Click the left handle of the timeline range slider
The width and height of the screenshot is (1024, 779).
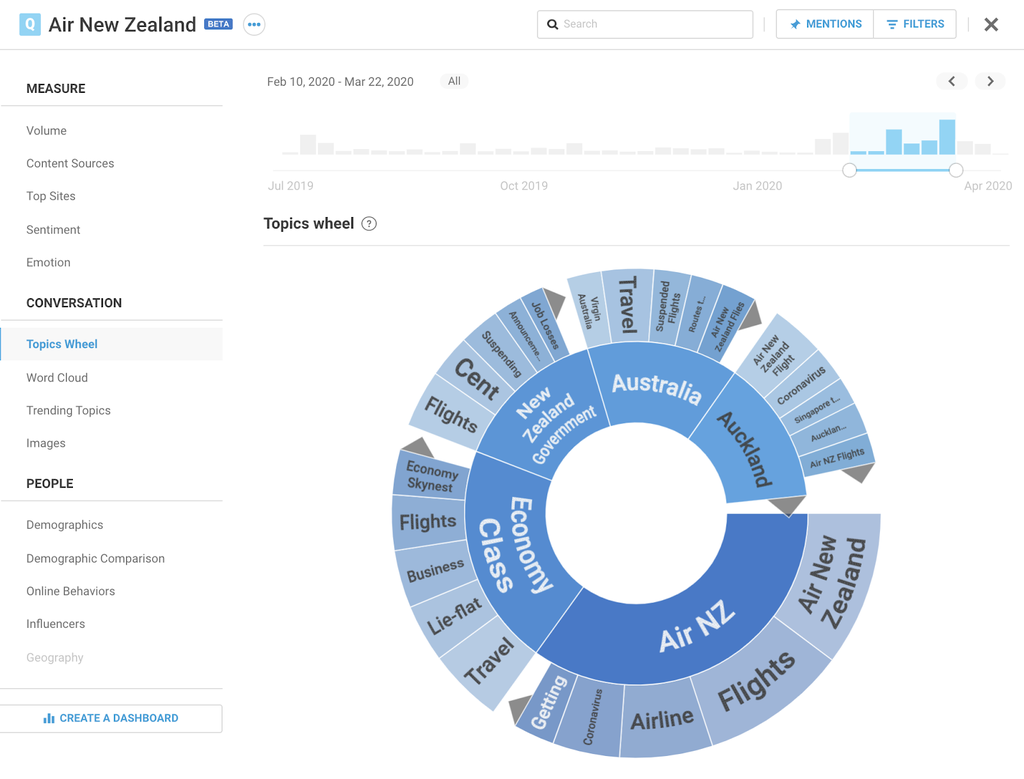click(x=849, y=170)
